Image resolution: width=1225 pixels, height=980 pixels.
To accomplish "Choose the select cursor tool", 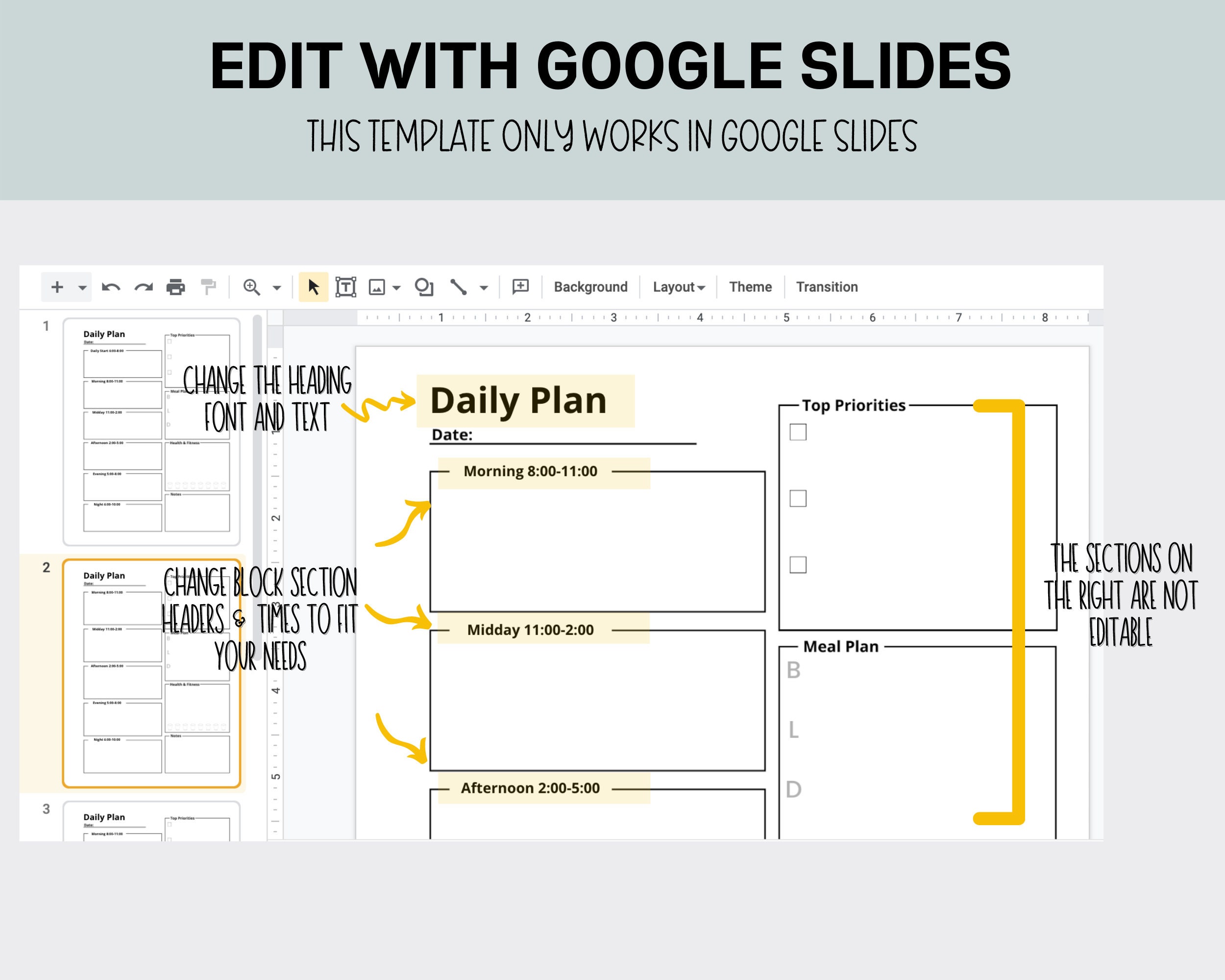I will tap(314, 287).
